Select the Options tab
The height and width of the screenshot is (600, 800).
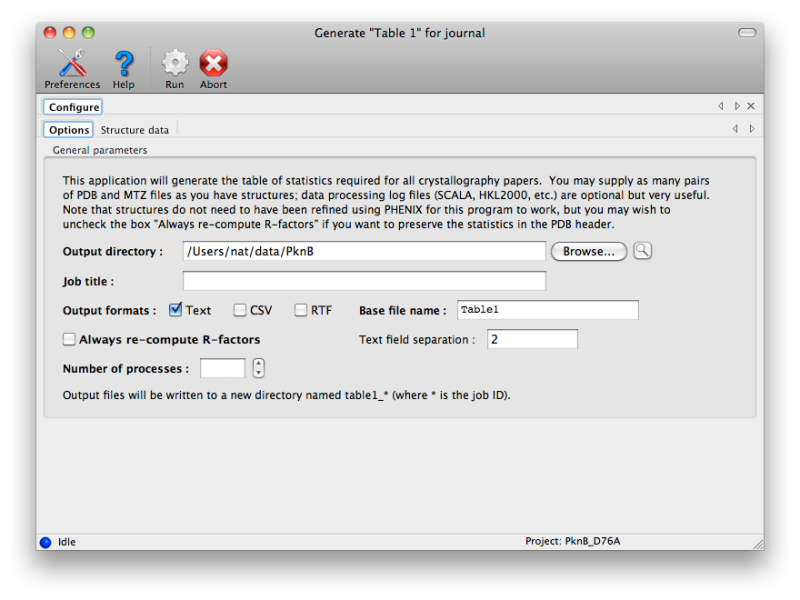coord(68,129)
